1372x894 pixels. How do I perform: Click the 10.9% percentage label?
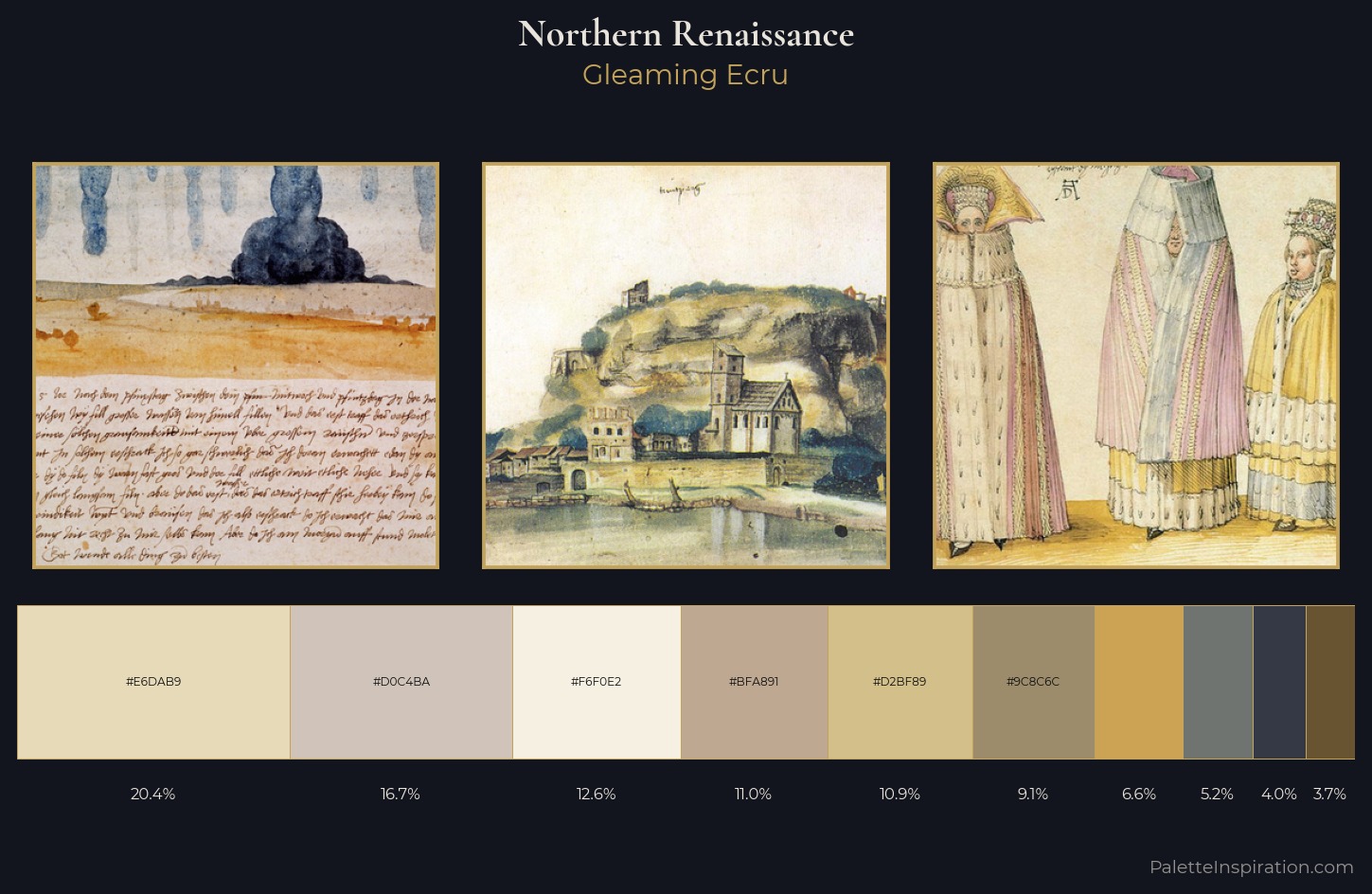click(900, 794)
